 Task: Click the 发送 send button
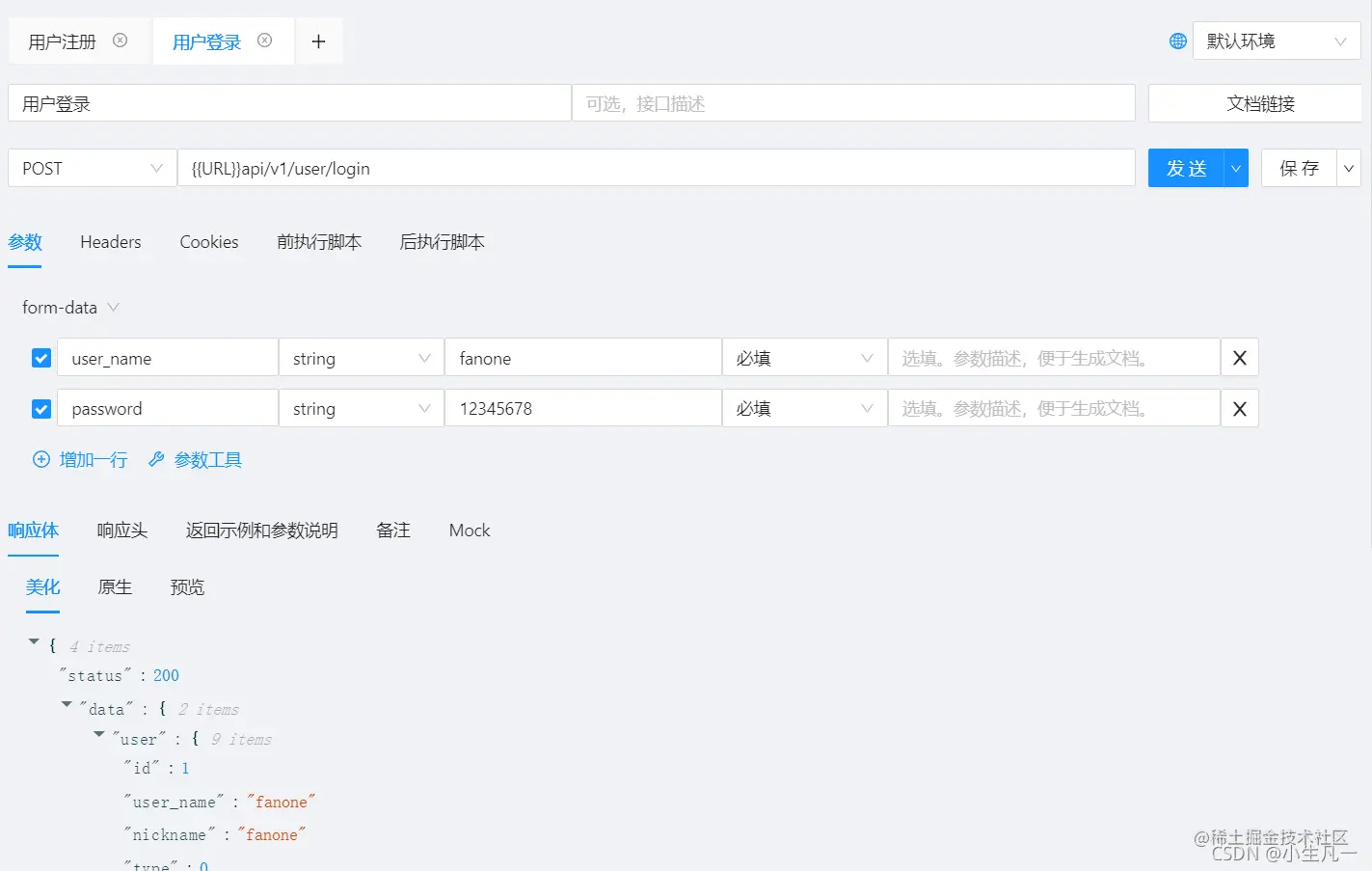[1185, 168]
